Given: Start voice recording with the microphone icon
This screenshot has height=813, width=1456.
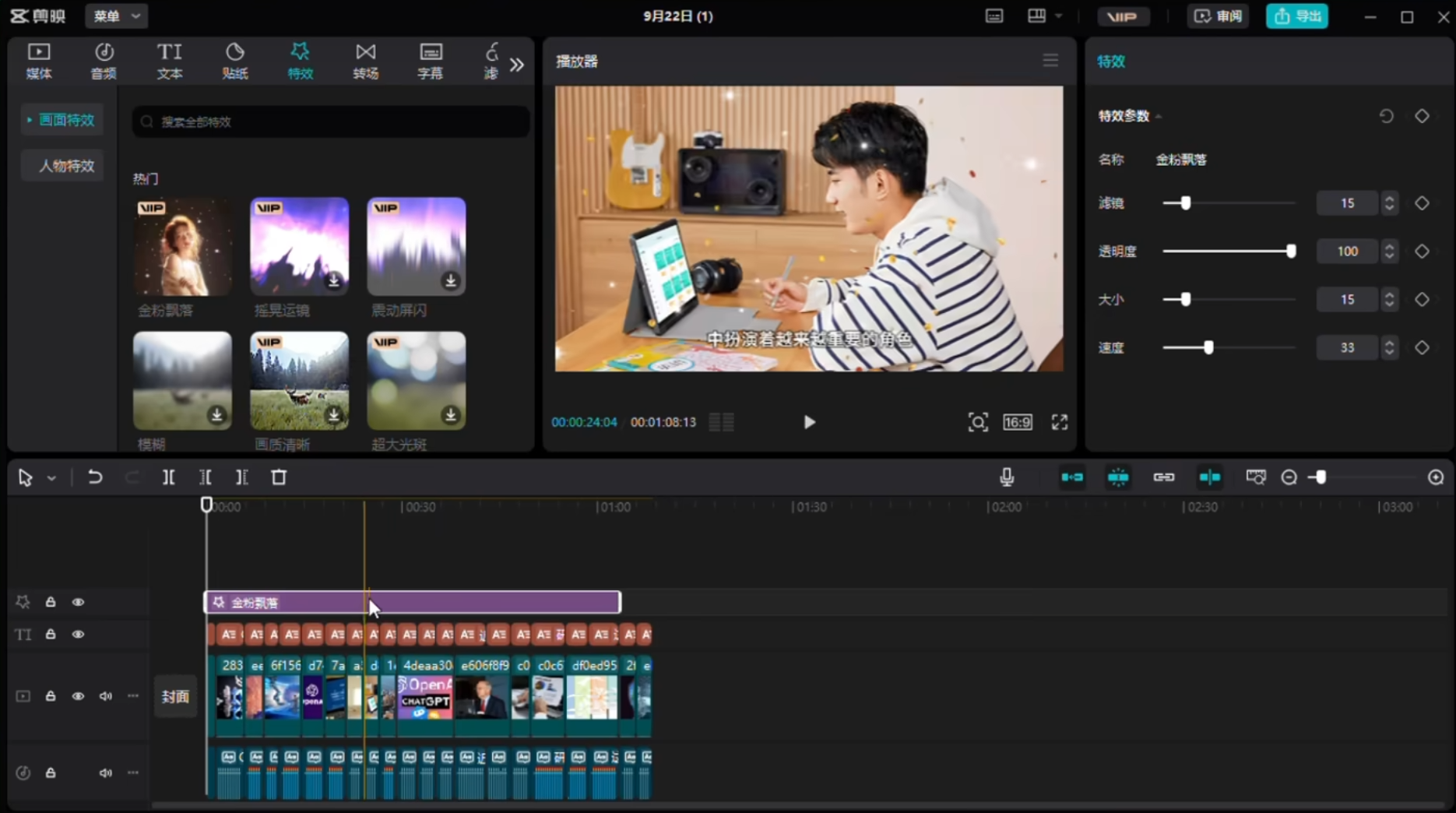Looking at the screenshot, I should pos(1007,477).
